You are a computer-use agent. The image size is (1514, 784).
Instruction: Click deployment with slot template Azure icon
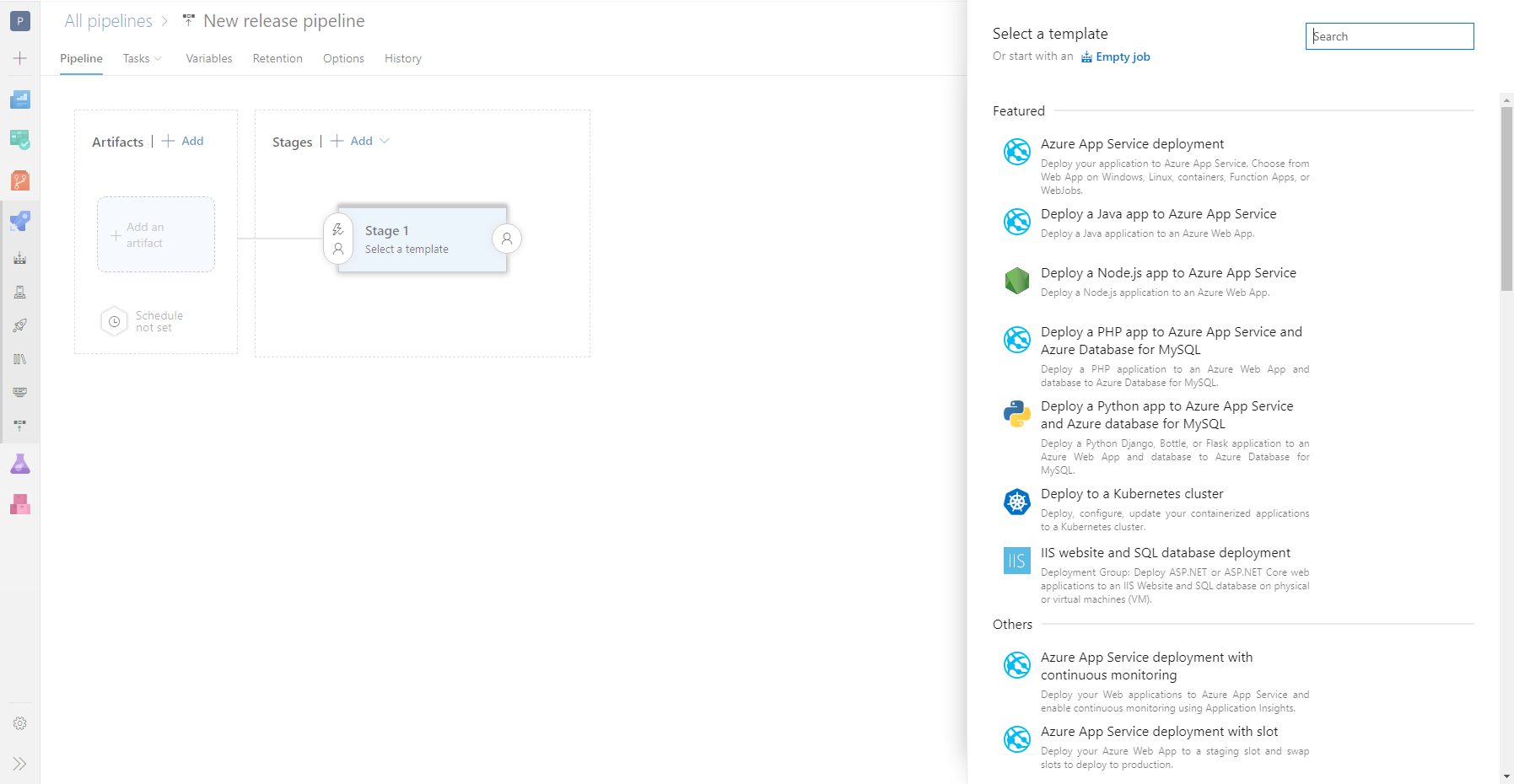coord(1017,739)
